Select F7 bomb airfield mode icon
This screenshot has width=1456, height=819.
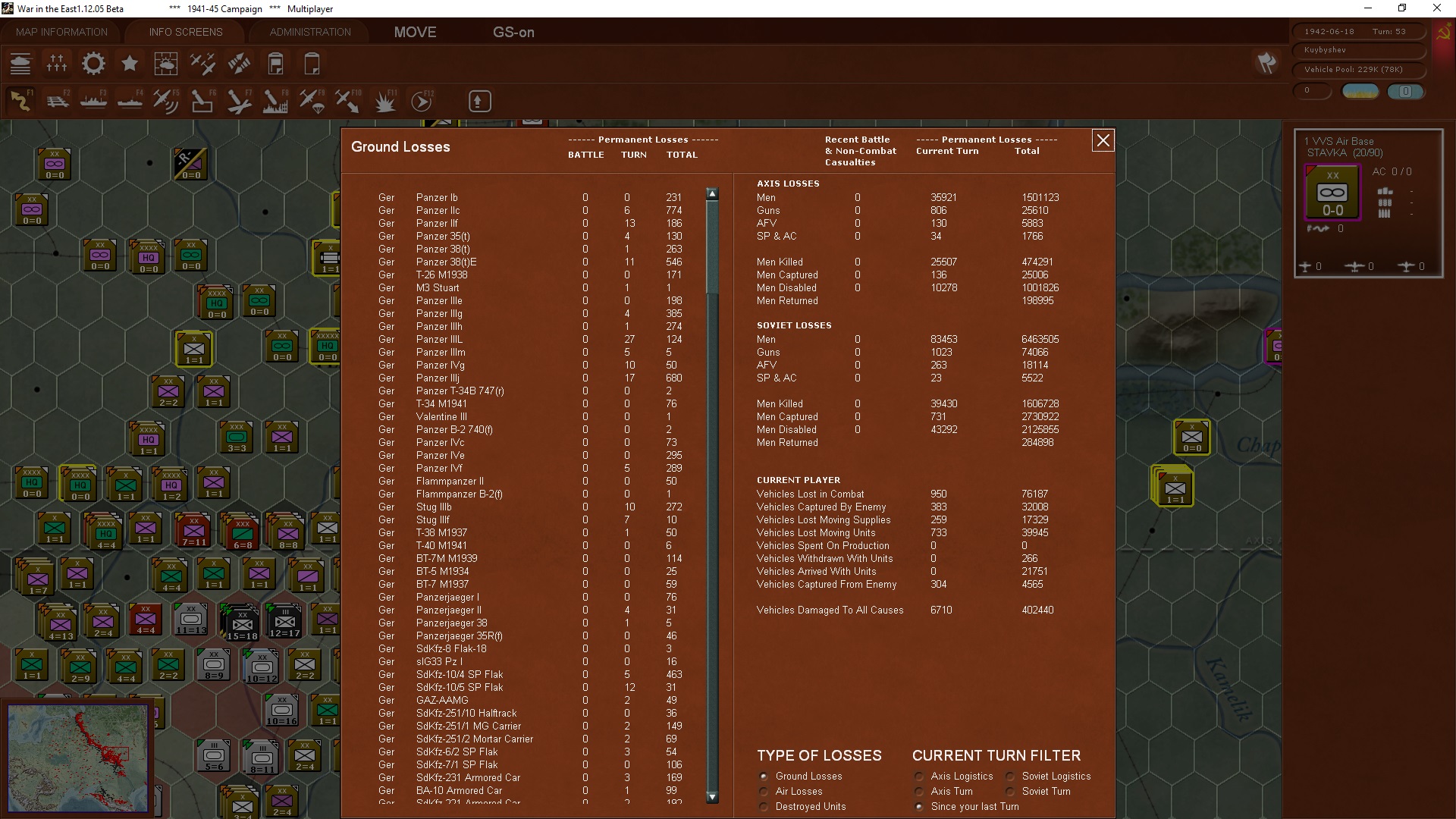point(239,101)
